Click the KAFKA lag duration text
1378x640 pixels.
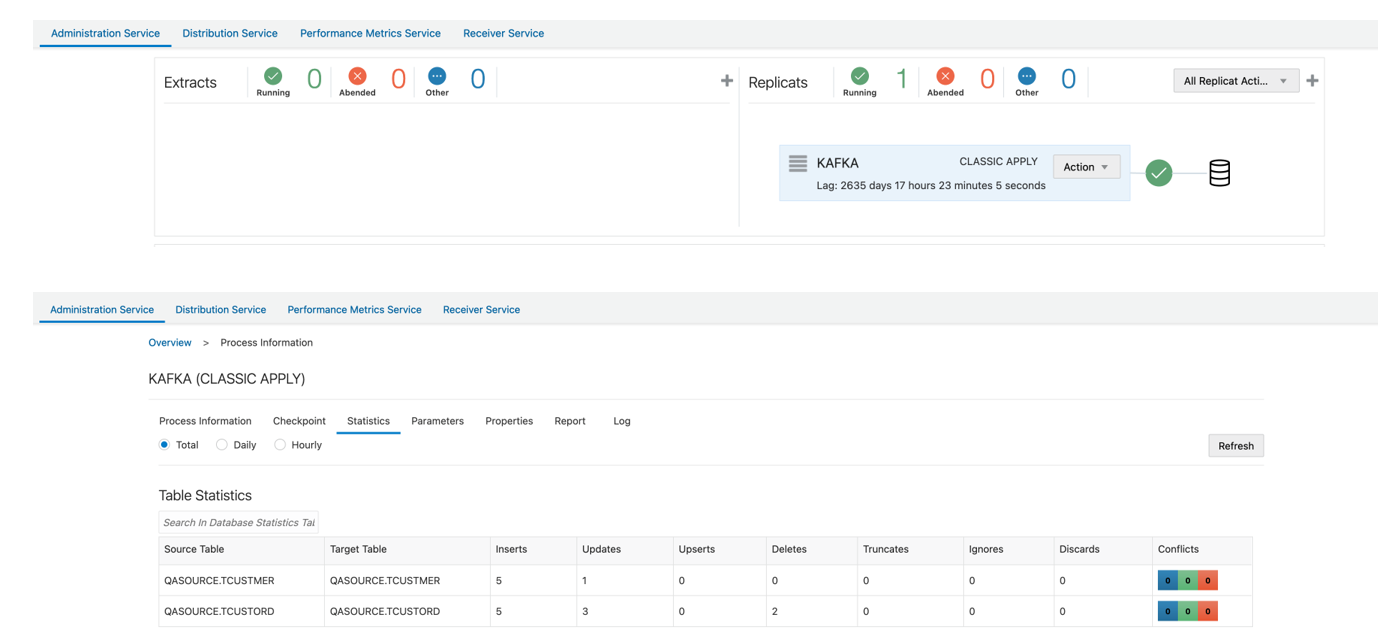931,185
